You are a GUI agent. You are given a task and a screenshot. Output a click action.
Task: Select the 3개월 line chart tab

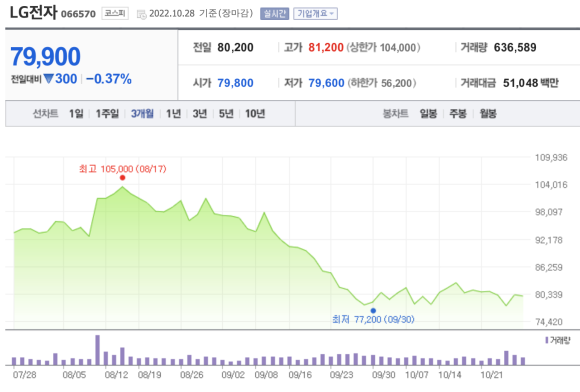point(142,114)
